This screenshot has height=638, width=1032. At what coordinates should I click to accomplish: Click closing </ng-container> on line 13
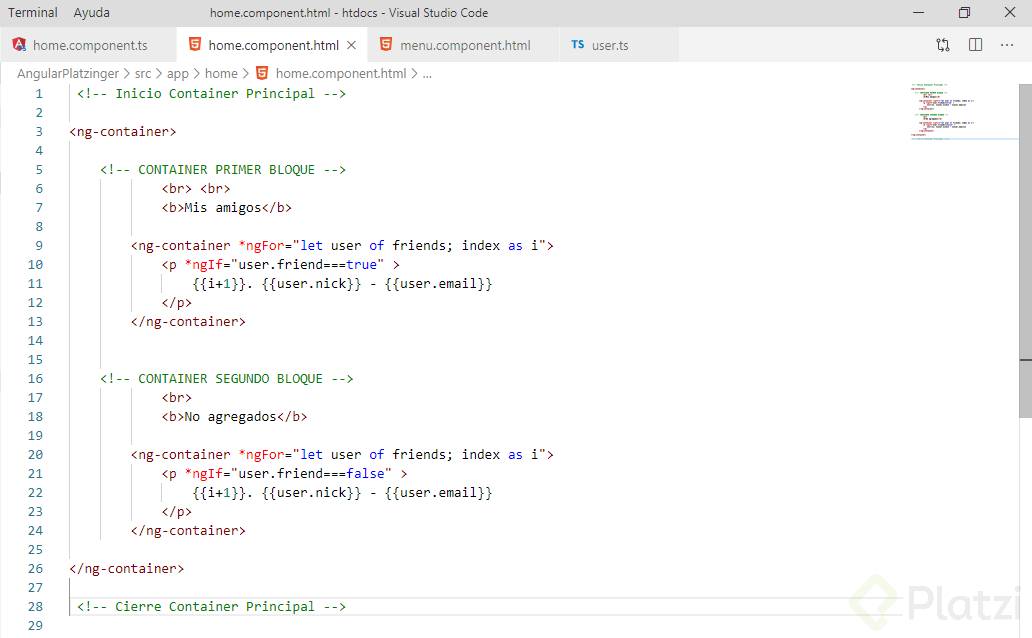188,321
